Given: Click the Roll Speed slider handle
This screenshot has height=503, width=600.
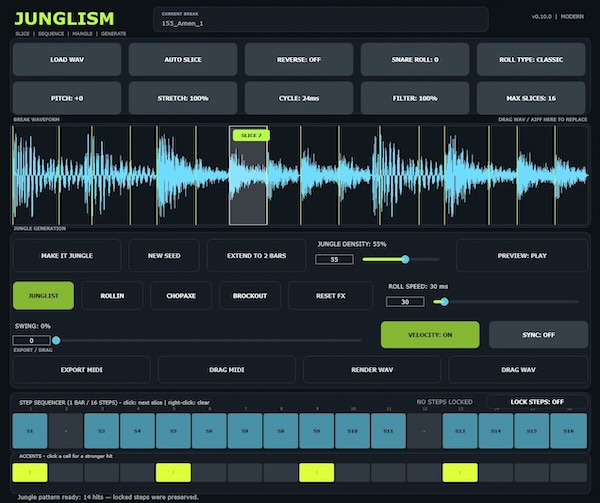Looking at the screenshot, I should pos(444,302).
